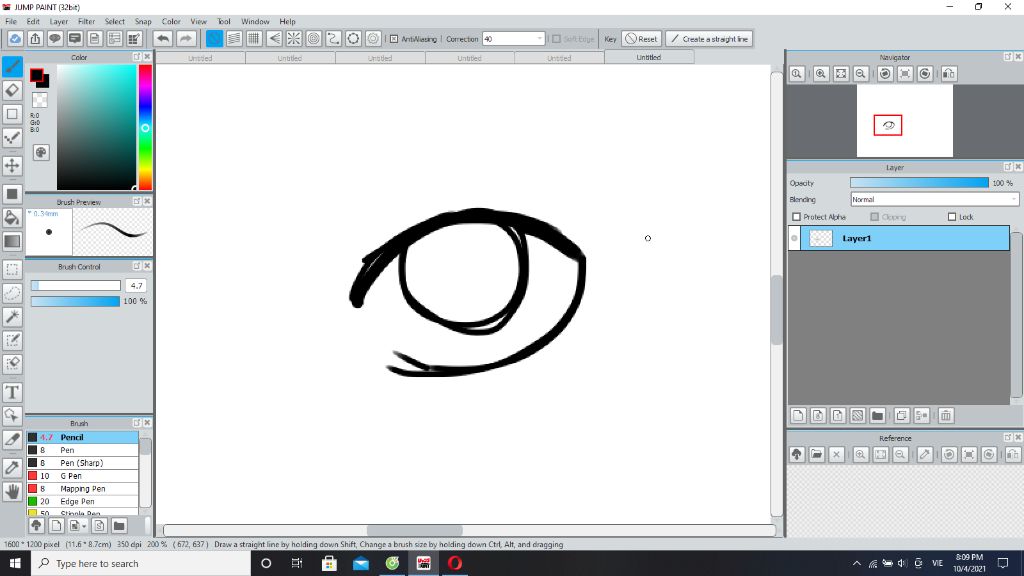Adjust the brush size slider

point(76,285)
